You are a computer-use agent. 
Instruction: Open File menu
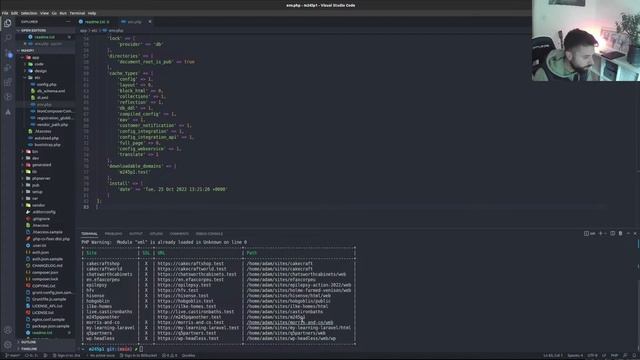click(x=5, y=13)
